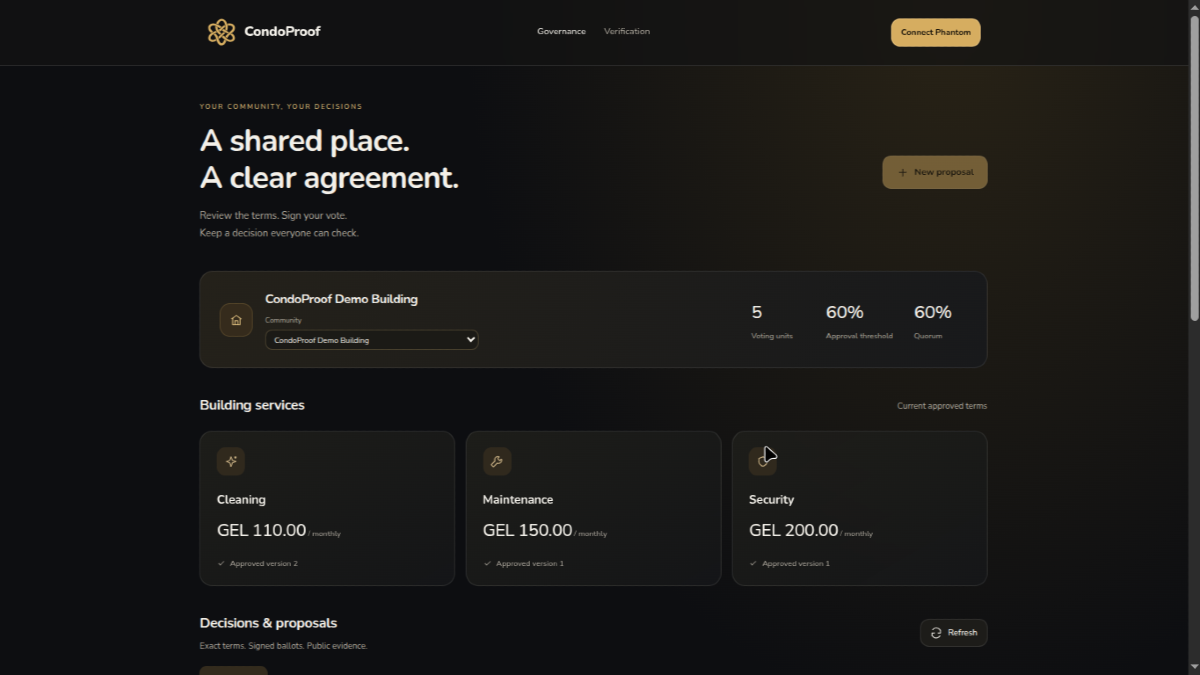This screenshot has width=1200, height=675.
Task: Open the Community dropdown selector
Action: coord(371,340)
